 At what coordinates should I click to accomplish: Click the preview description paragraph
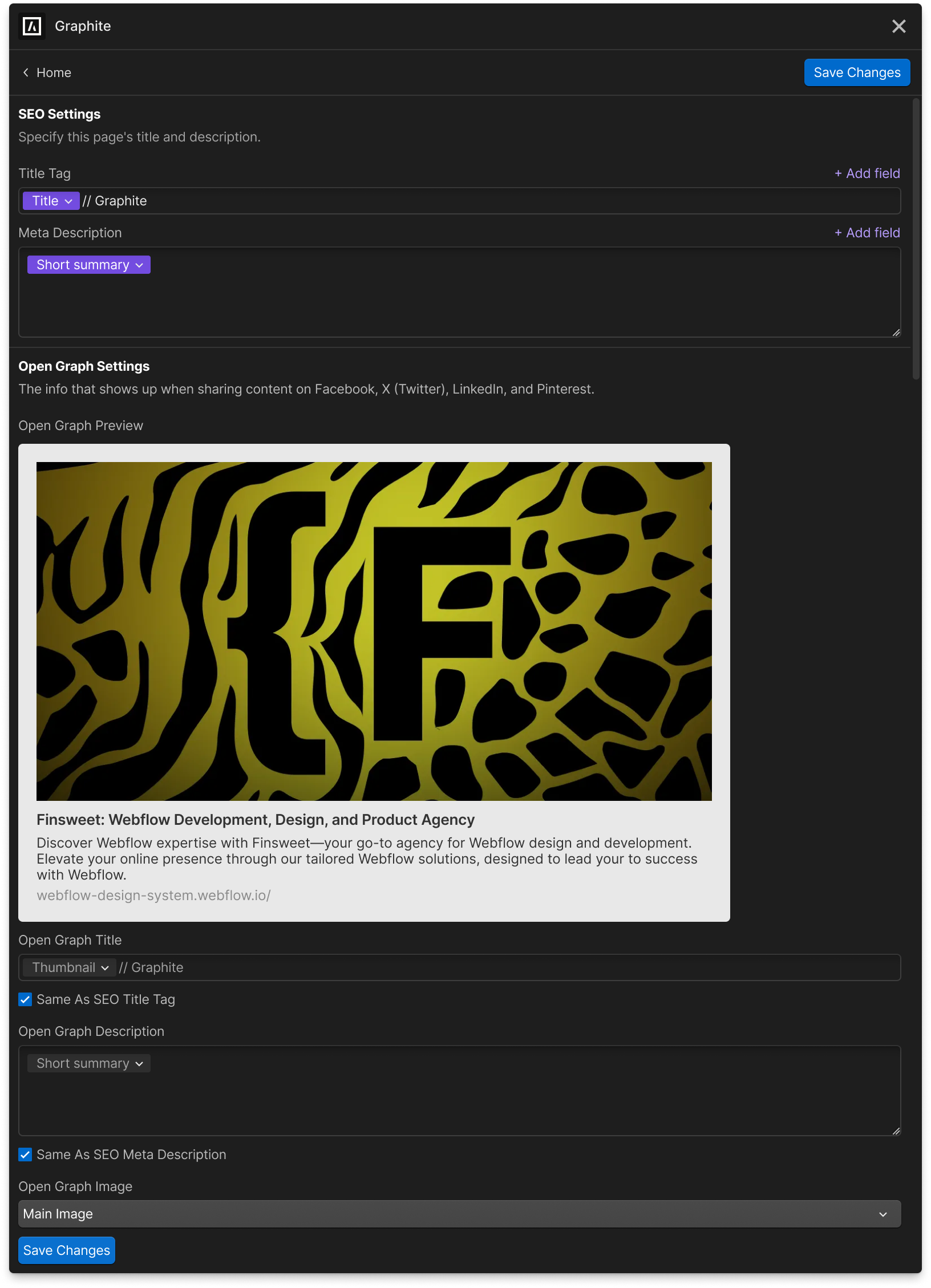[367, 859]
